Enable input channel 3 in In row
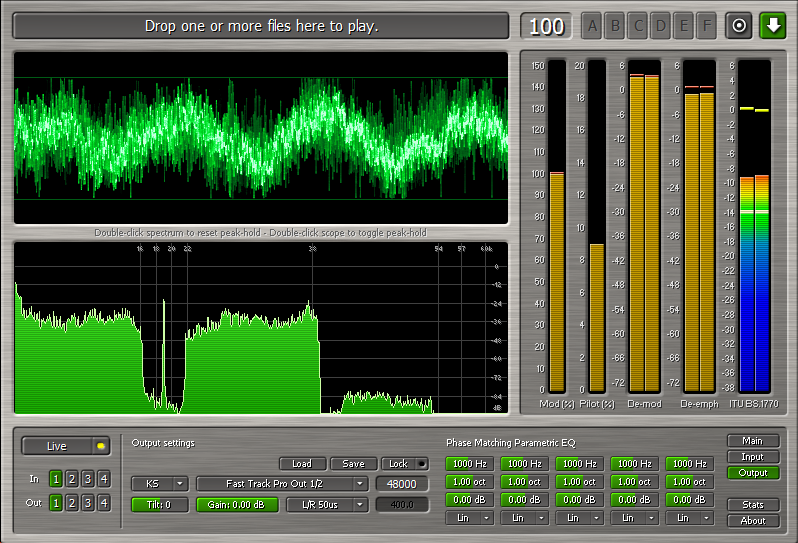 (x=88, y=479)
